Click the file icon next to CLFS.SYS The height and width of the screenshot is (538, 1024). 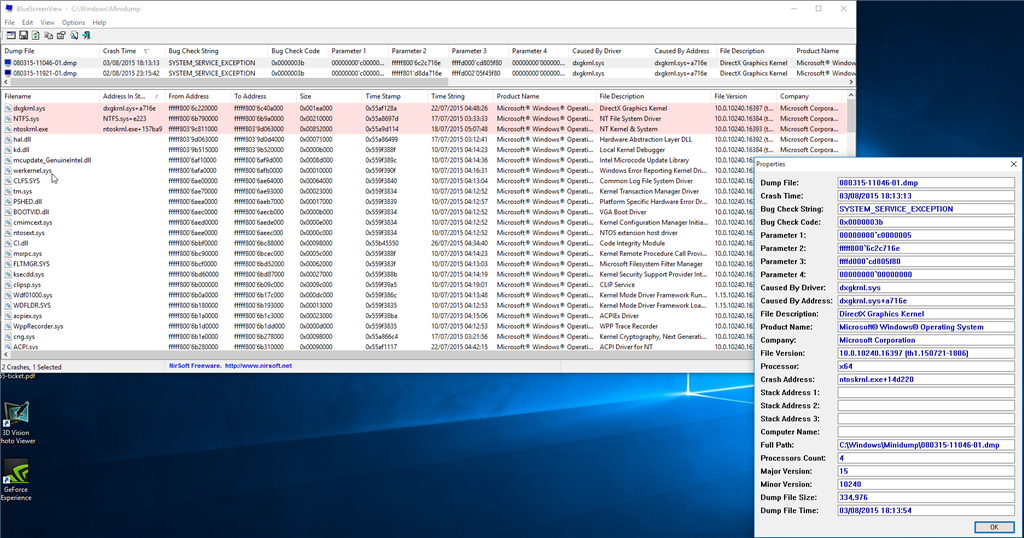[8, 181]
